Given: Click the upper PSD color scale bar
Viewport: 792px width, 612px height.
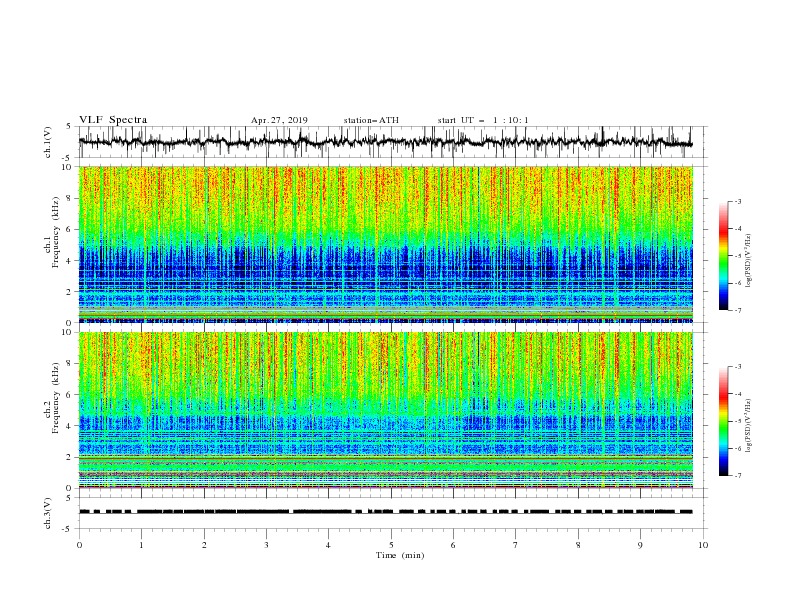Looking at the screenshot, I should tap(723, 256).
